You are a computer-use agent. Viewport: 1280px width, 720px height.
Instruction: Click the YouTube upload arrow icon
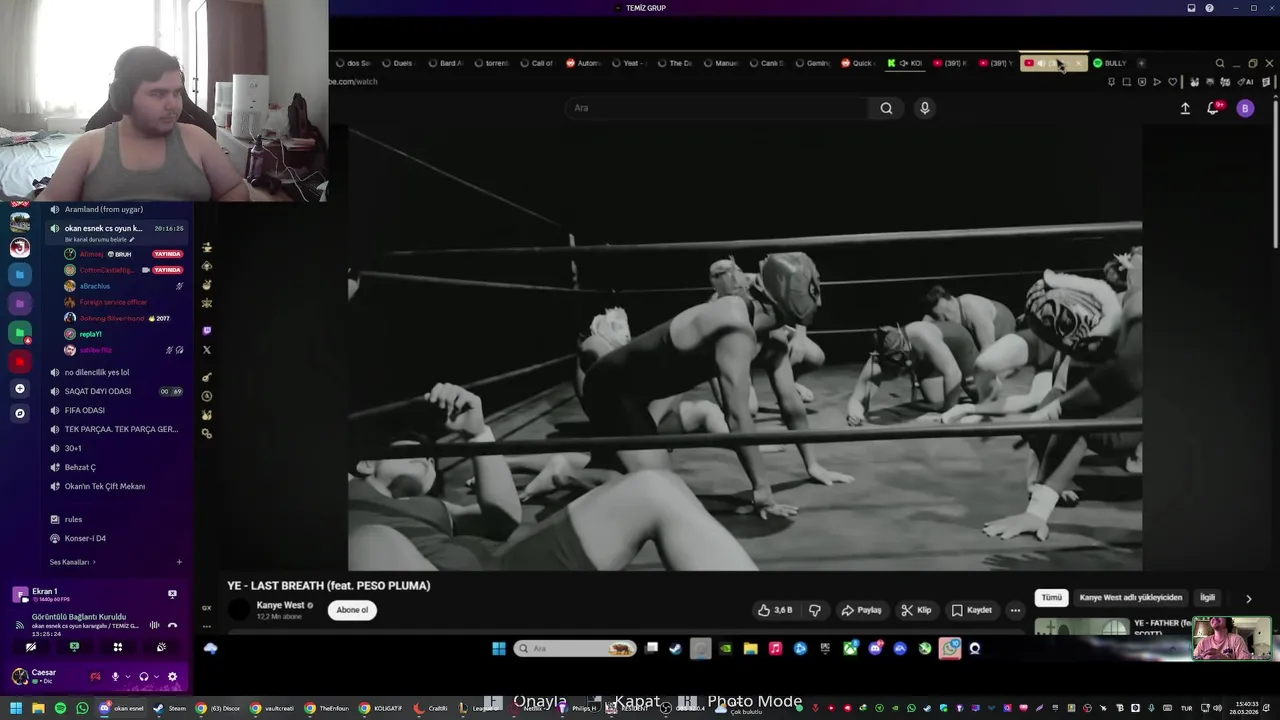(1185, 108)
